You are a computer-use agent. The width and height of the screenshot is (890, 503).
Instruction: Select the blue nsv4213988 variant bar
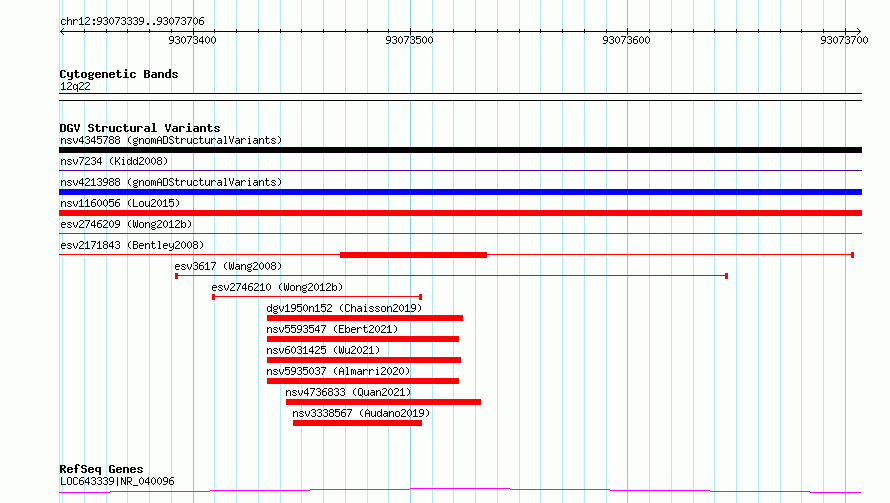point(460,192)
